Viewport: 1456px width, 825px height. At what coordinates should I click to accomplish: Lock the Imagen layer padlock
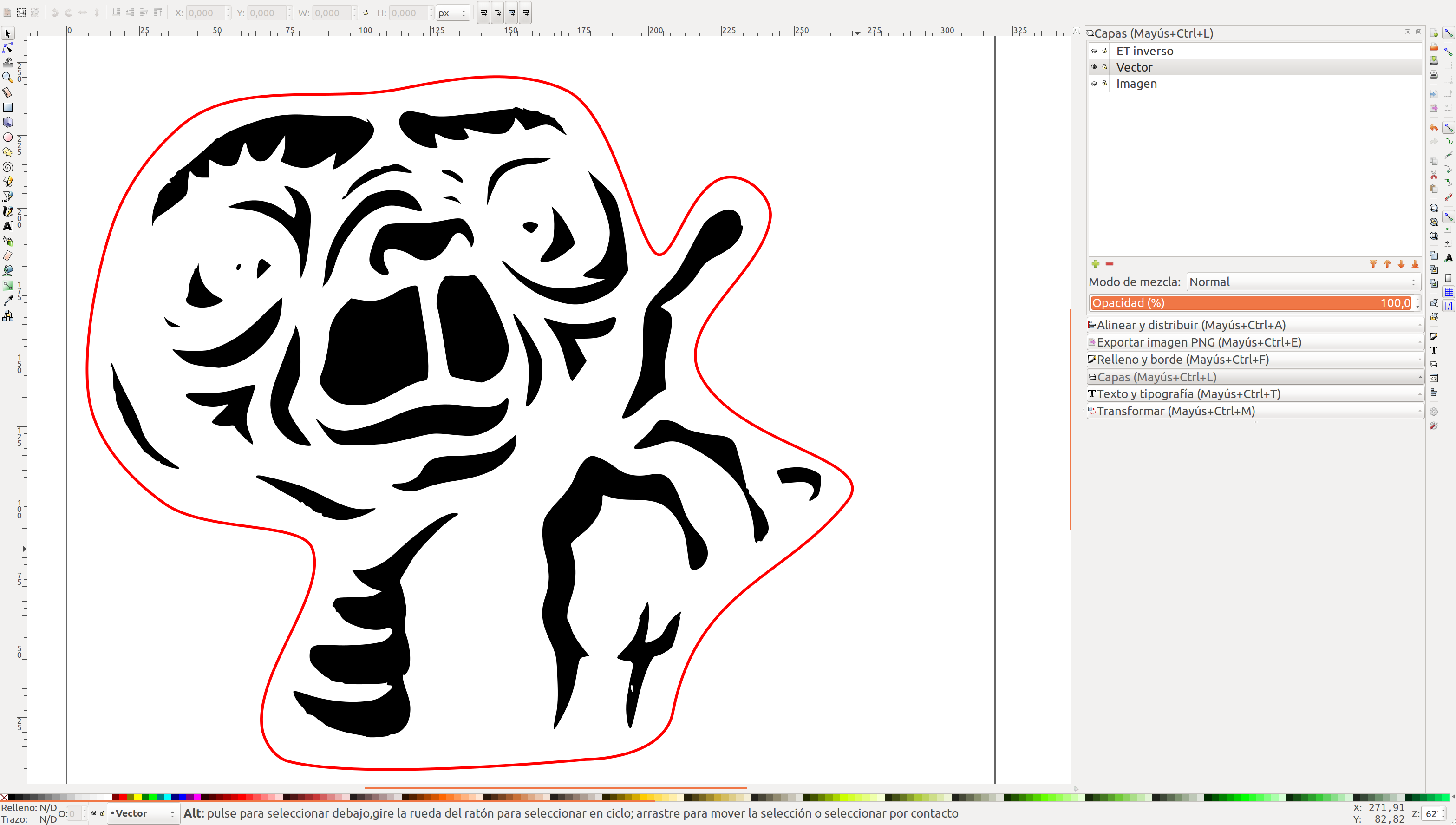tap(1104, 83)
